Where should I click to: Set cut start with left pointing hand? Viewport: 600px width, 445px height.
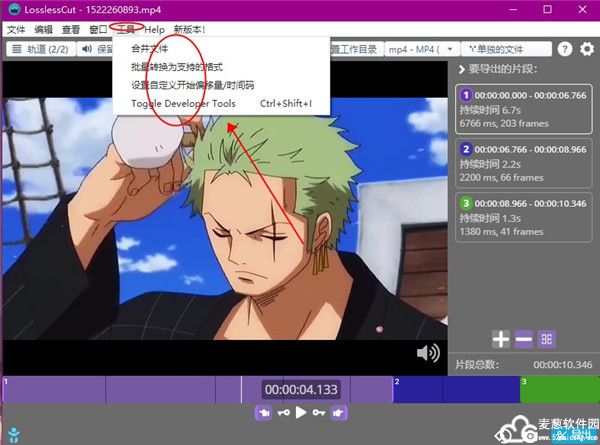(x=264, y=412)
